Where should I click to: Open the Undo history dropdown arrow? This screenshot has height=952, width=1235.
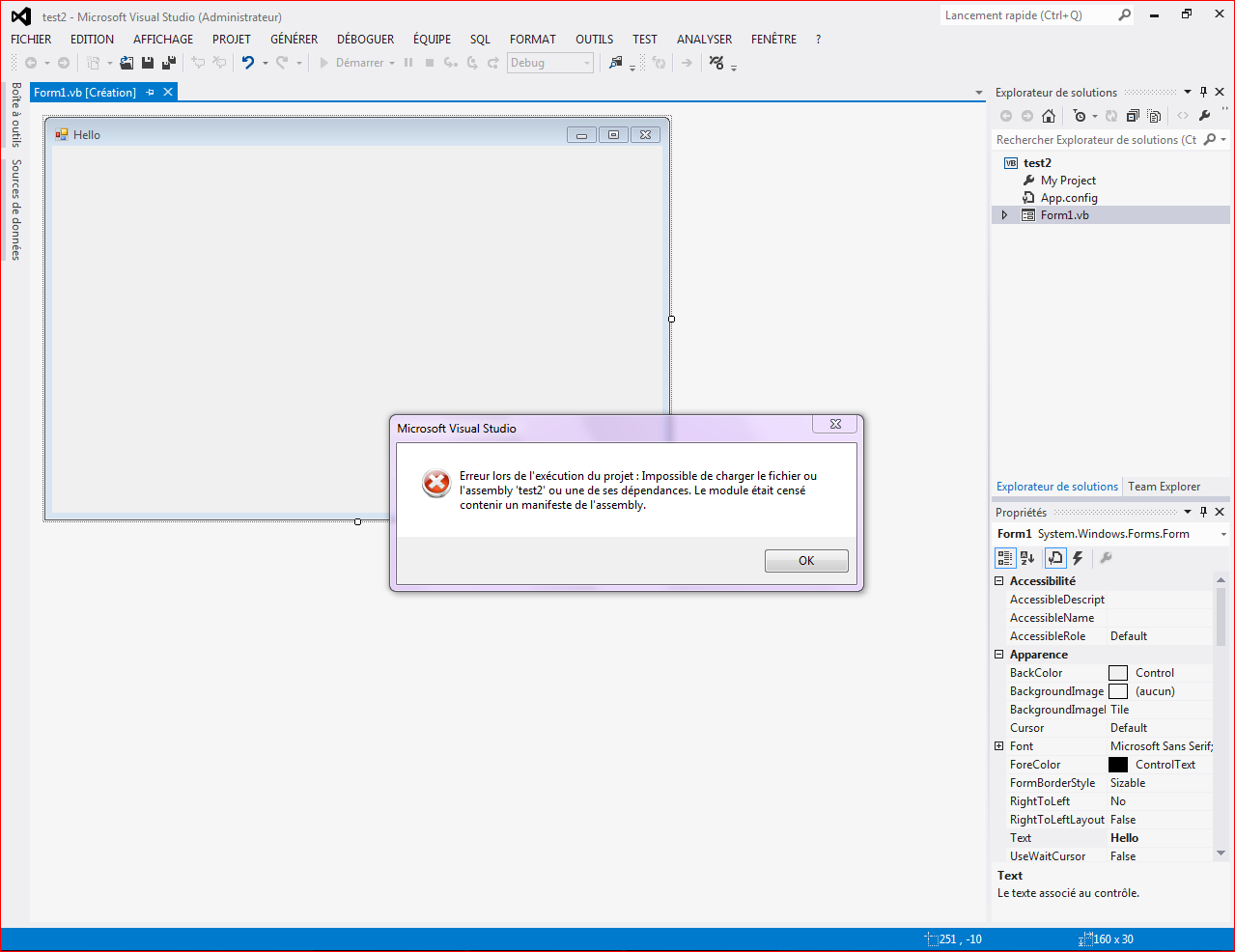coord(265,63)
